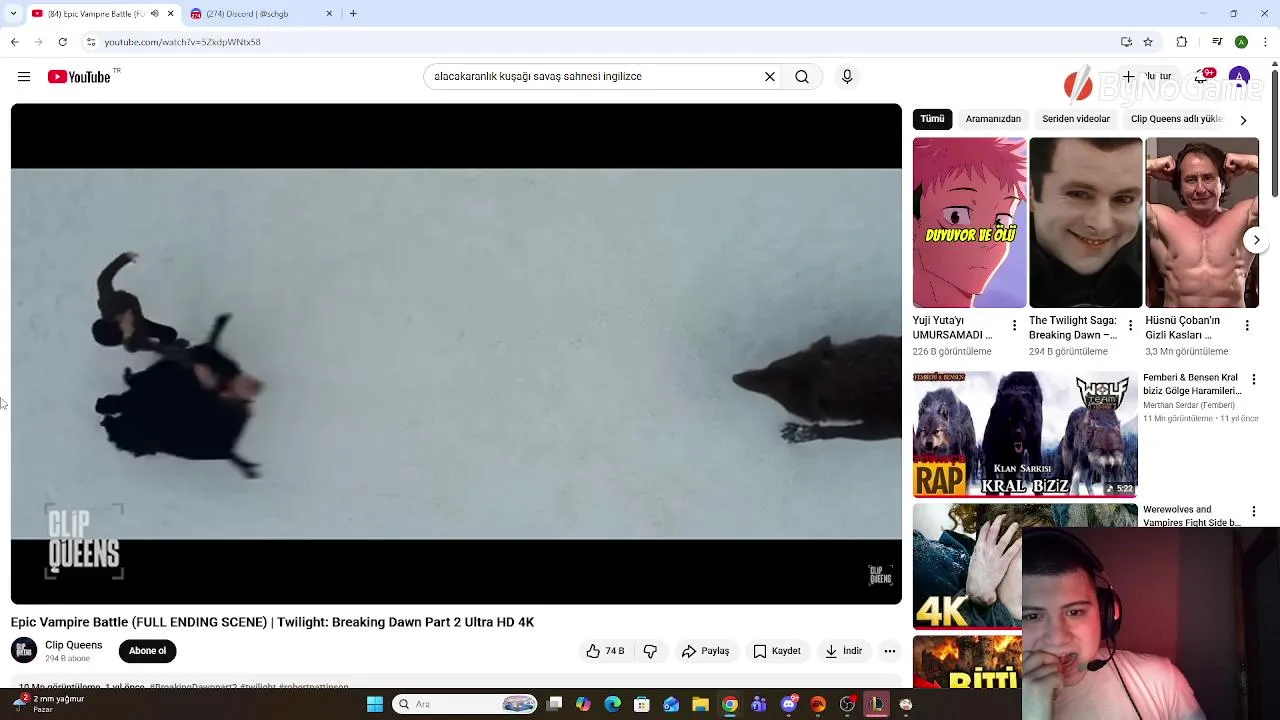Open the Hüsnü Çoban short thumbnail
This screenshot has height=720, width=1280.
1201,223
